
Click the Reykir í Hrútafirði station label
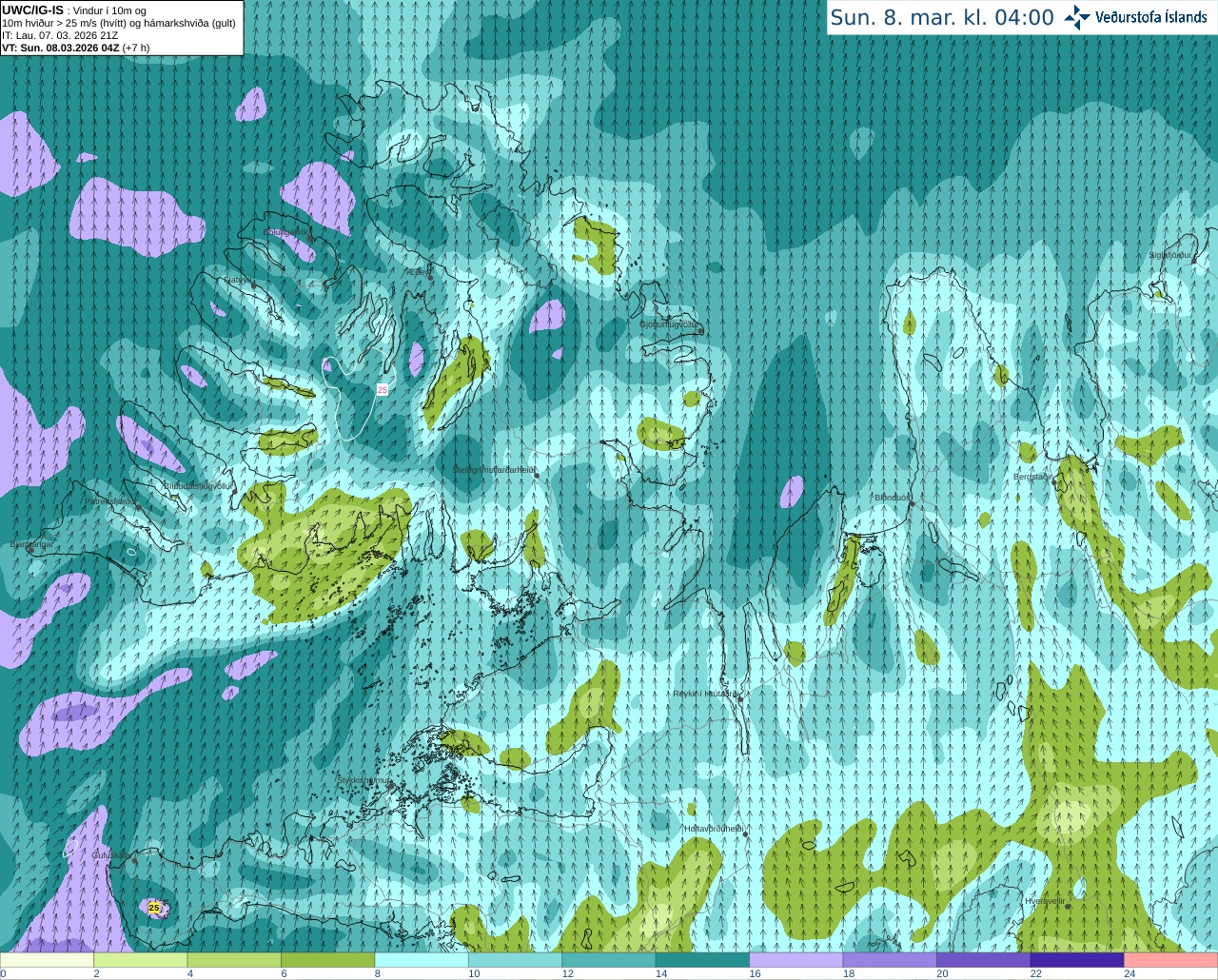pos(704,694)
